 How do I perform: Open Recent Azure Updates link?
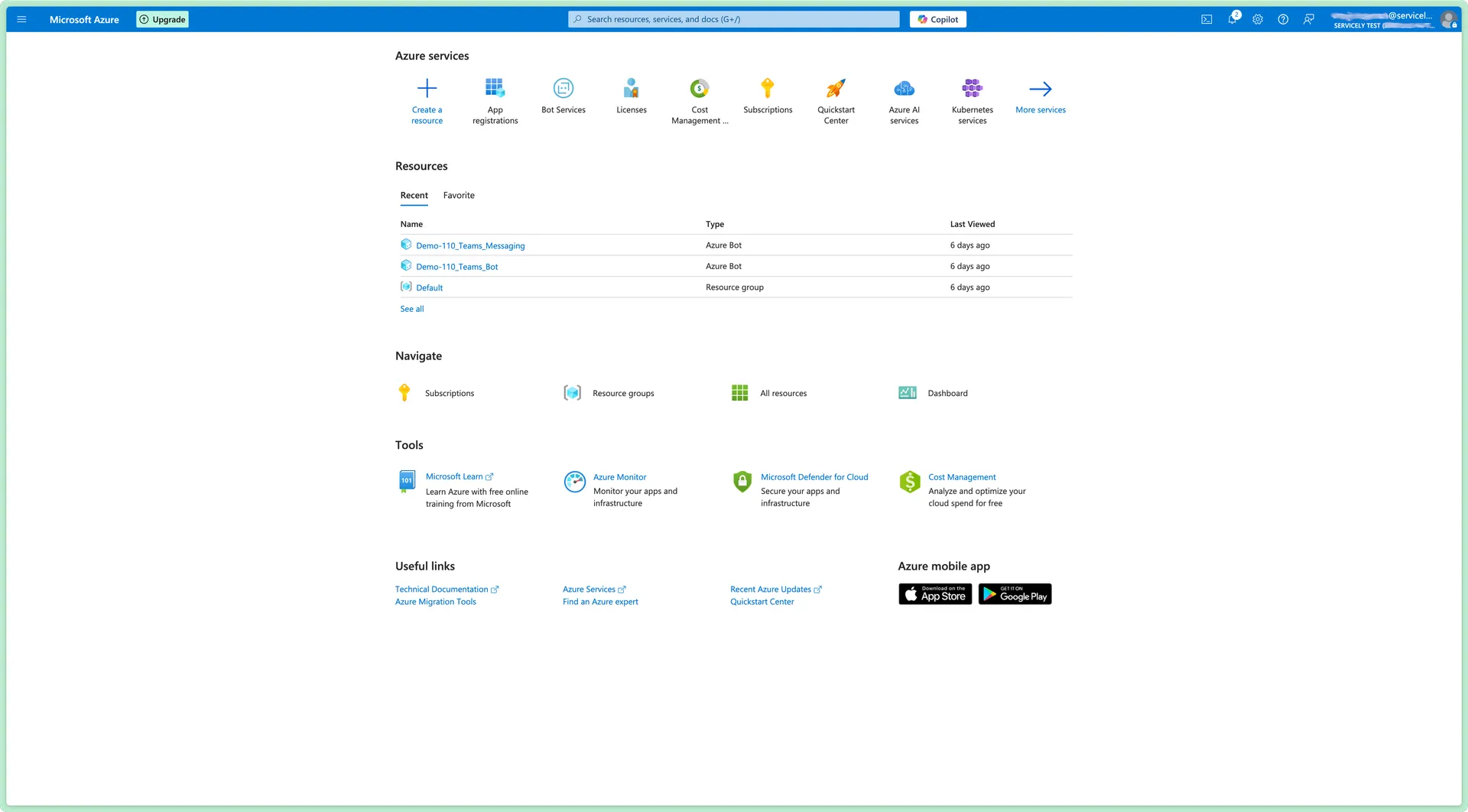coord(776,590)
